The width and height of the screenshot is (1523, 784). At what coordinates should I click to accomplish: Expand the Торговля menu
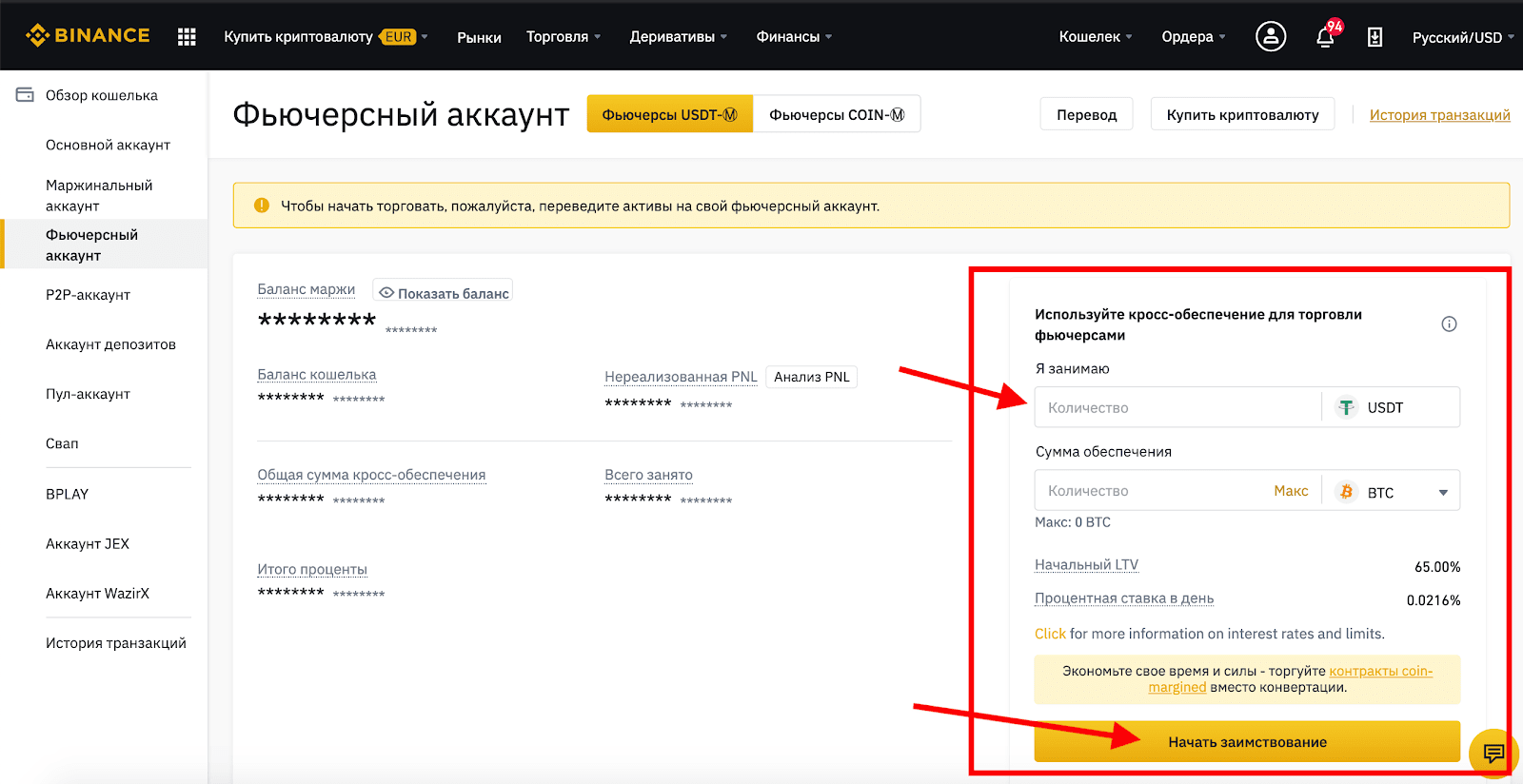[x=564, y=37]
